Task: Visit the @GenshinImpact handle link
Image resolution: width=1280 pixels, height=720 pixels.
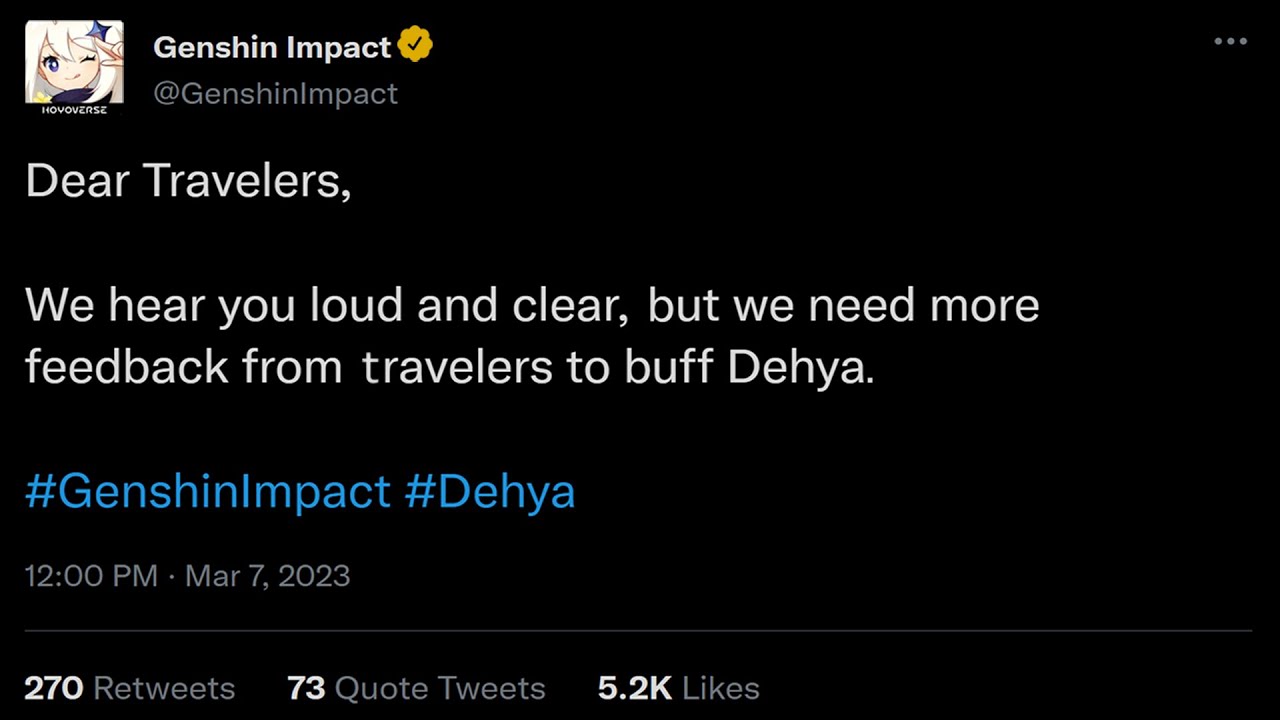Action: point(275,93)
